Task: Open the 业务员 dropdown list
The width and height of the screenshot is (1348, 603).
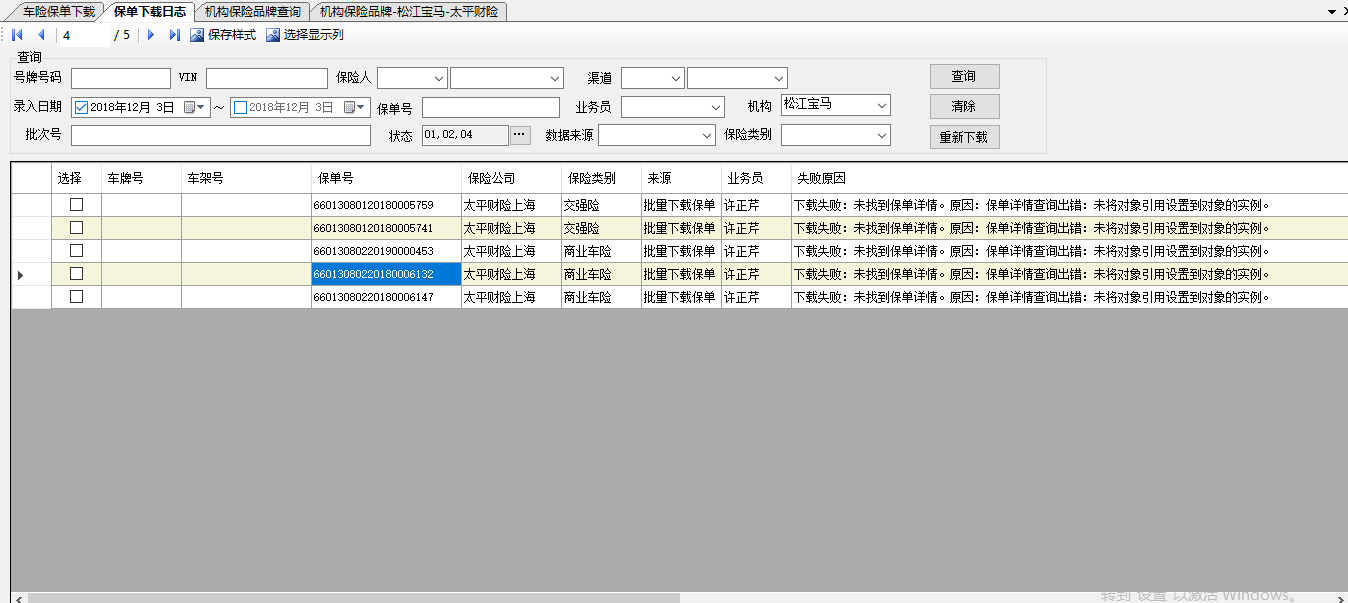Action: click(x=715, y=107)
